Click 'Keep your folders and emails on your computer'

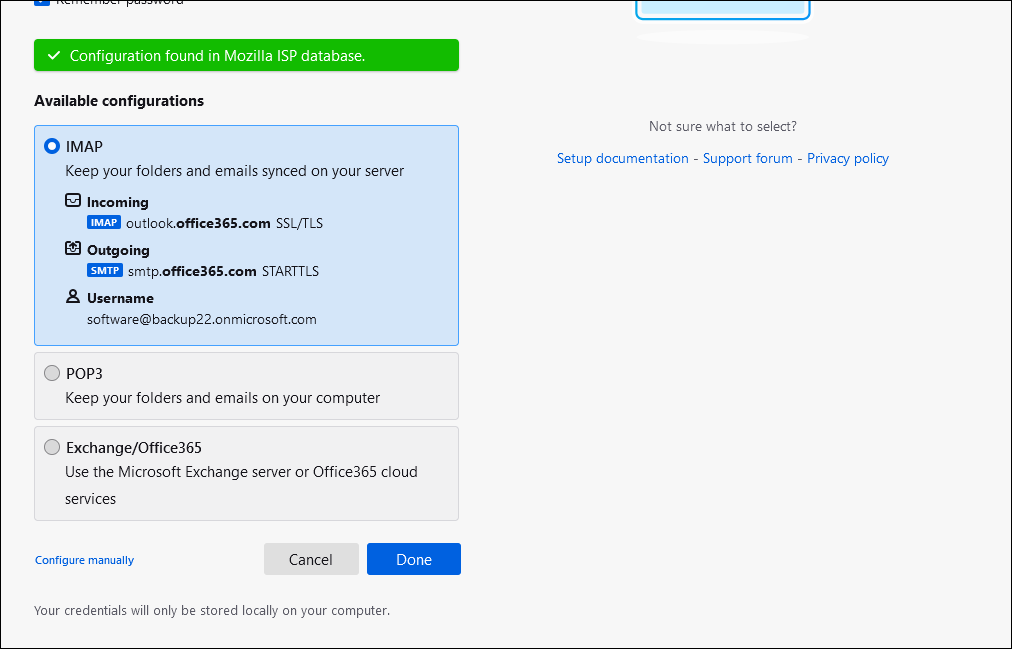[223, 398]
